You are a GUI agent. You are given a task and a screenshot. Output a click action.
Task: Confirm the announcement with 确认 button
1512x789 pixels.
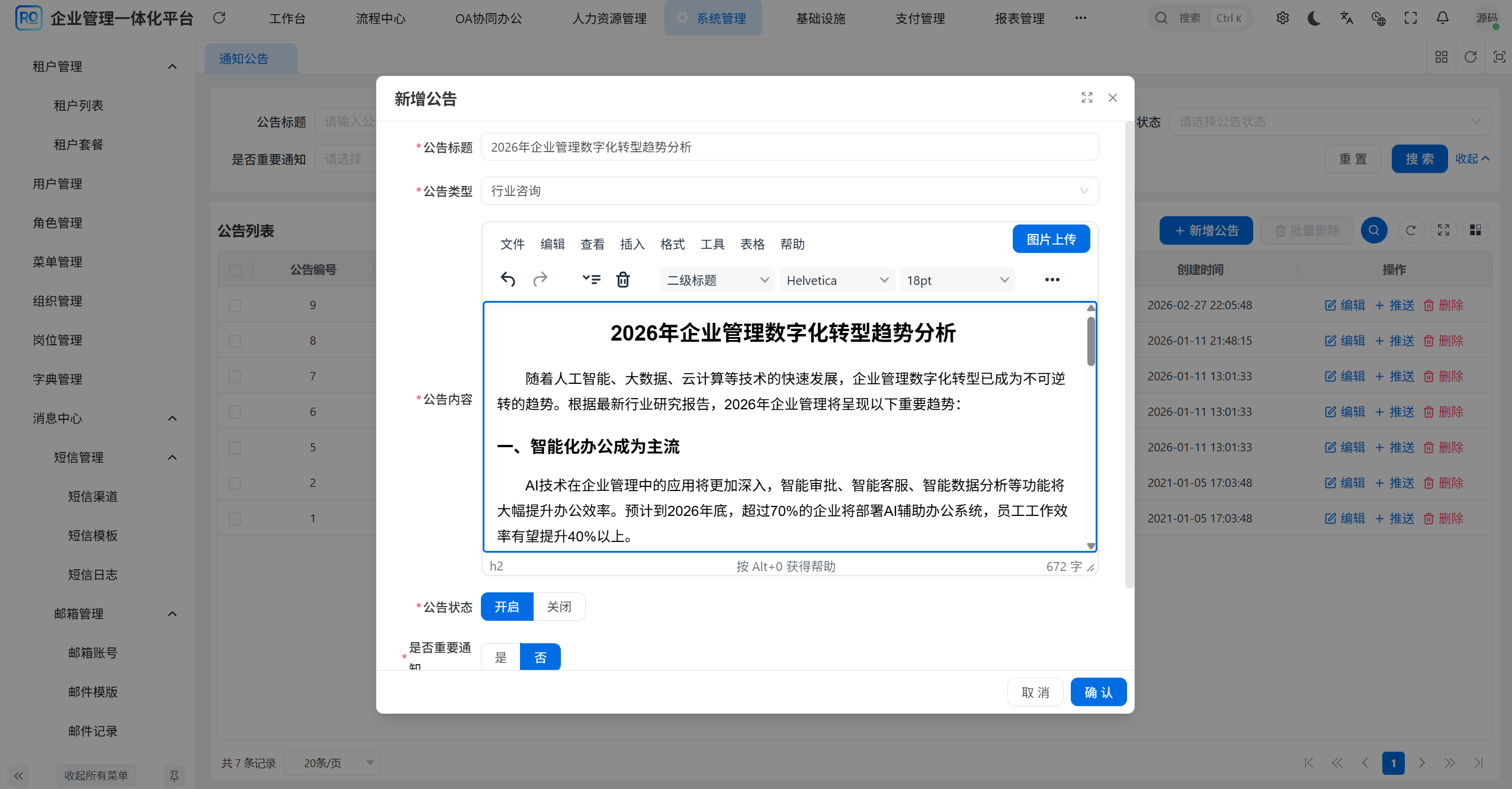1098,691
